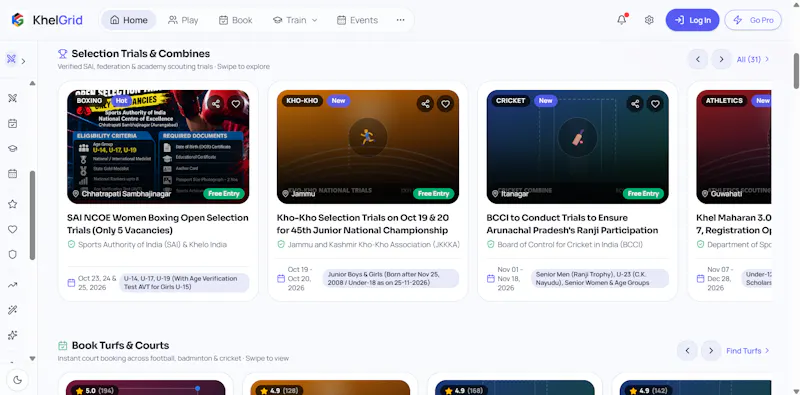Screen dimensions: 800x395
Task: Click the Go Pro button
Action: [753, 20]
